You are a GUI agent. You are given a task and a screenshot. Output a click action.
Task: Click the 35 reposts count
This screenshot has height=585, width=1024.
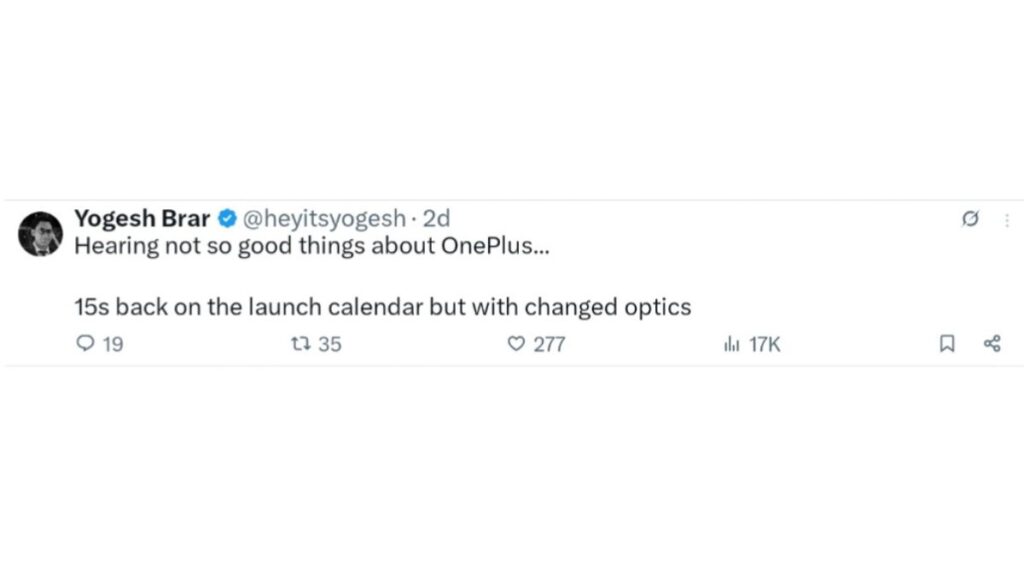tap(329, 344)
